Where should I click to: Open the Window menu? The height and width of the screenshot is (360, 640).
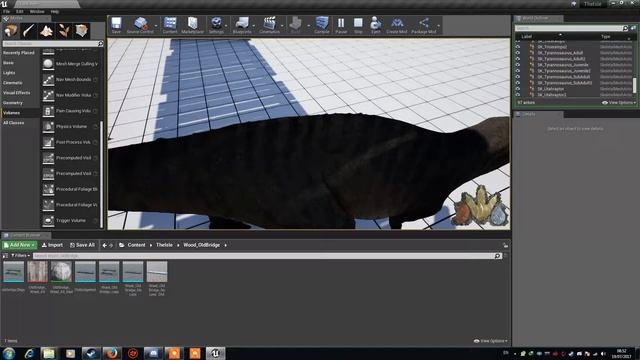pos(37,11)
